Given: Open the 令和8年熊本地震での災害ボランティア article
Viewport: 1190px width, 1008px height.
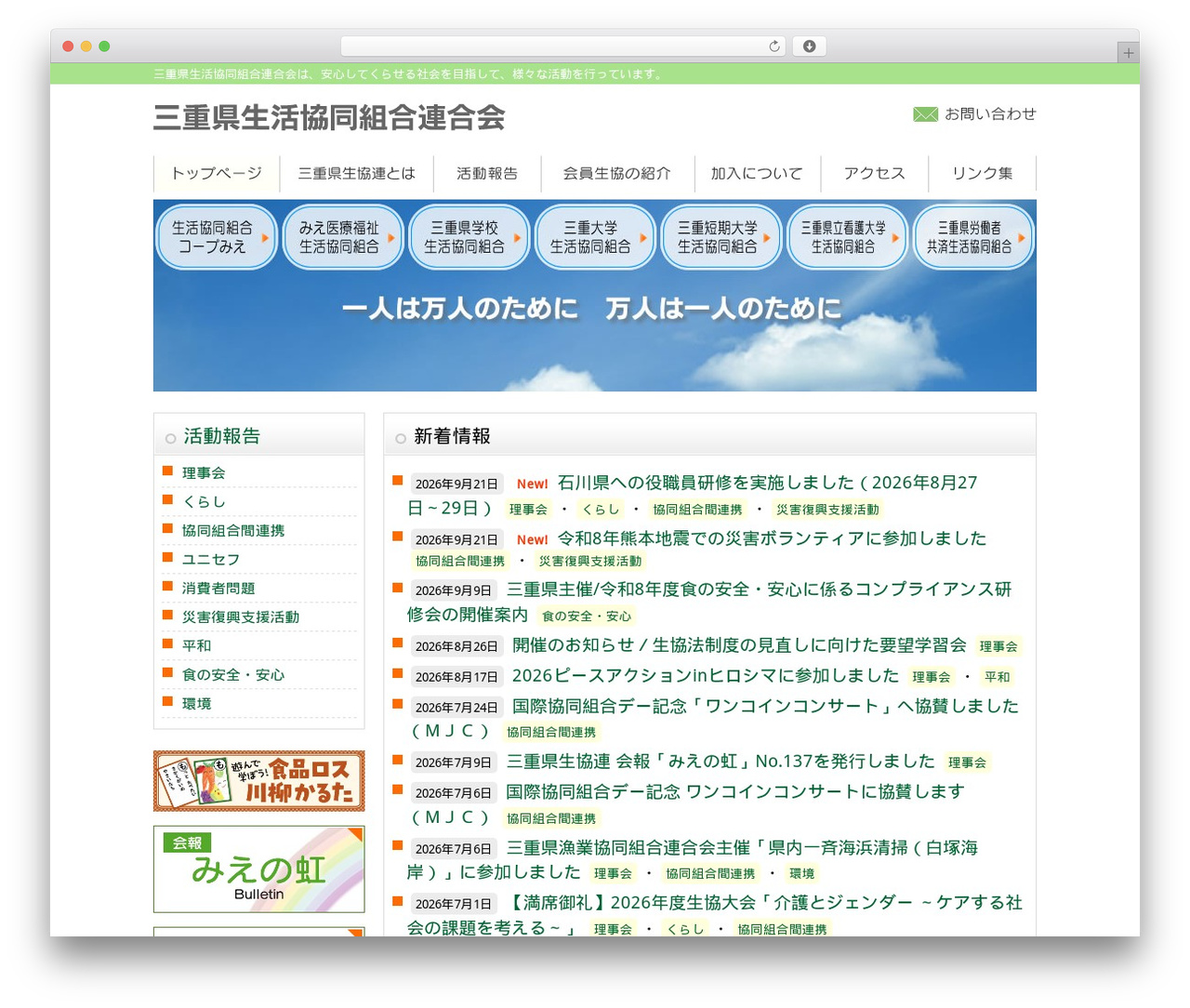Looking at the screenshot, I should (772, 538).
